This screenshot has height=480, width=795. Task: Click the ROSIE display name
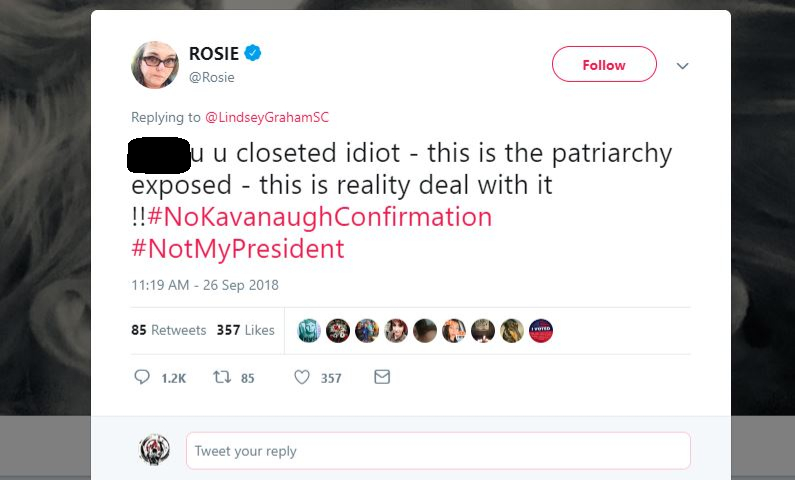click(214, 54)
